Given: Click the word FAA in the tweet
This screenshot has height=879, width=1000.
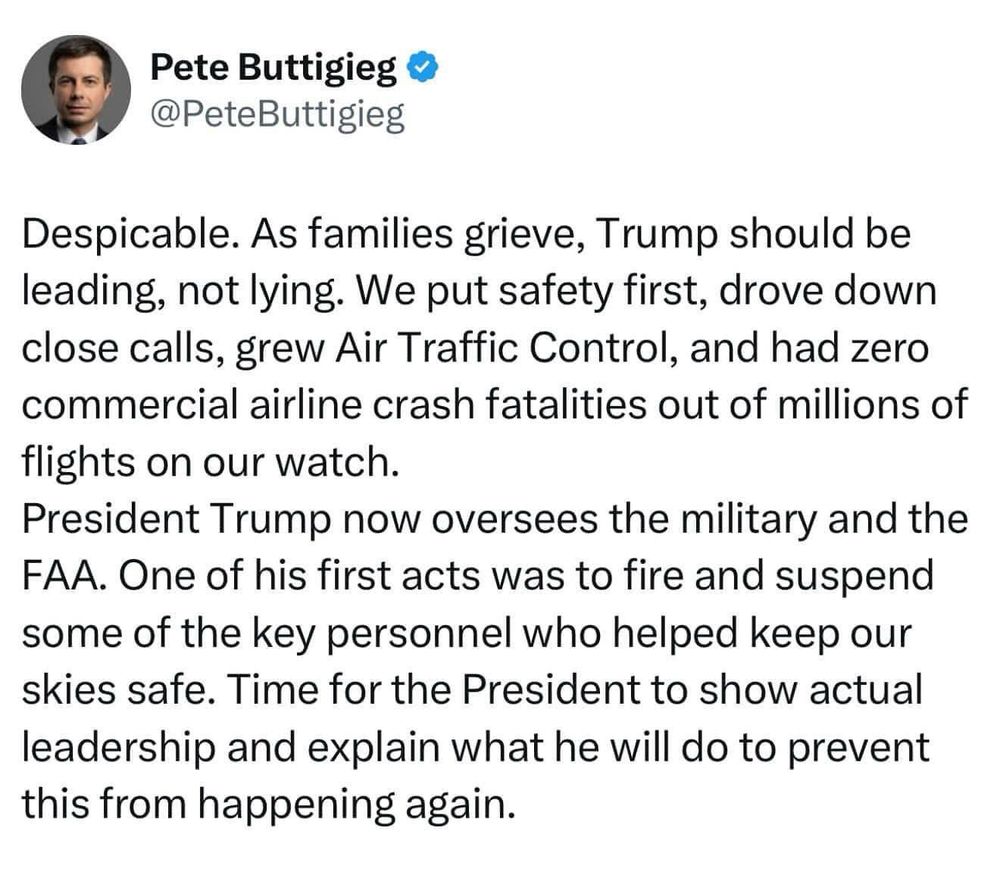Looking at the screenshot, I should (x=62, y=575).
